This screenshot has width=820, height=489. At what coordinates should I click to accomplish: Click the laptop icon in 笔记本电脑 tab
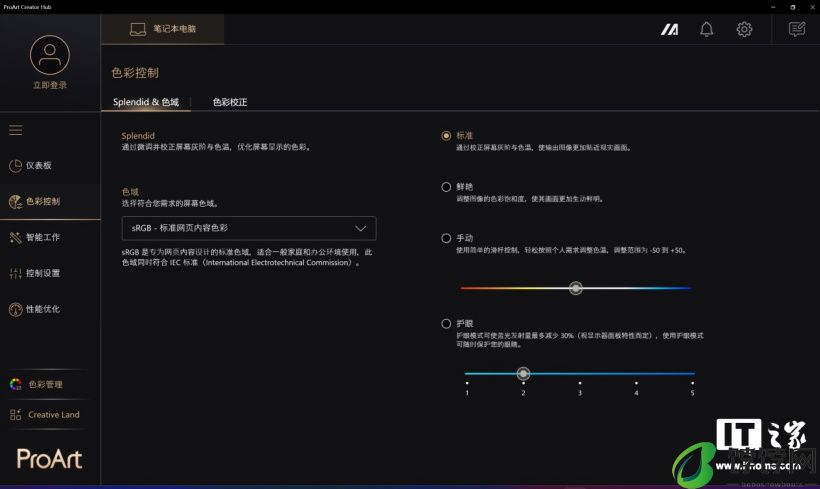coord(138,29)
